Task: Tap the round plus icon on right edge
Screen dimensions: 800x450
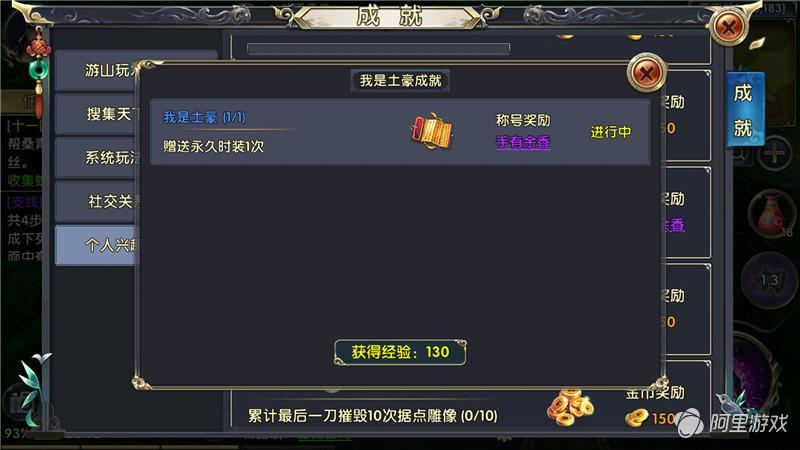Action: pos(774,153)
